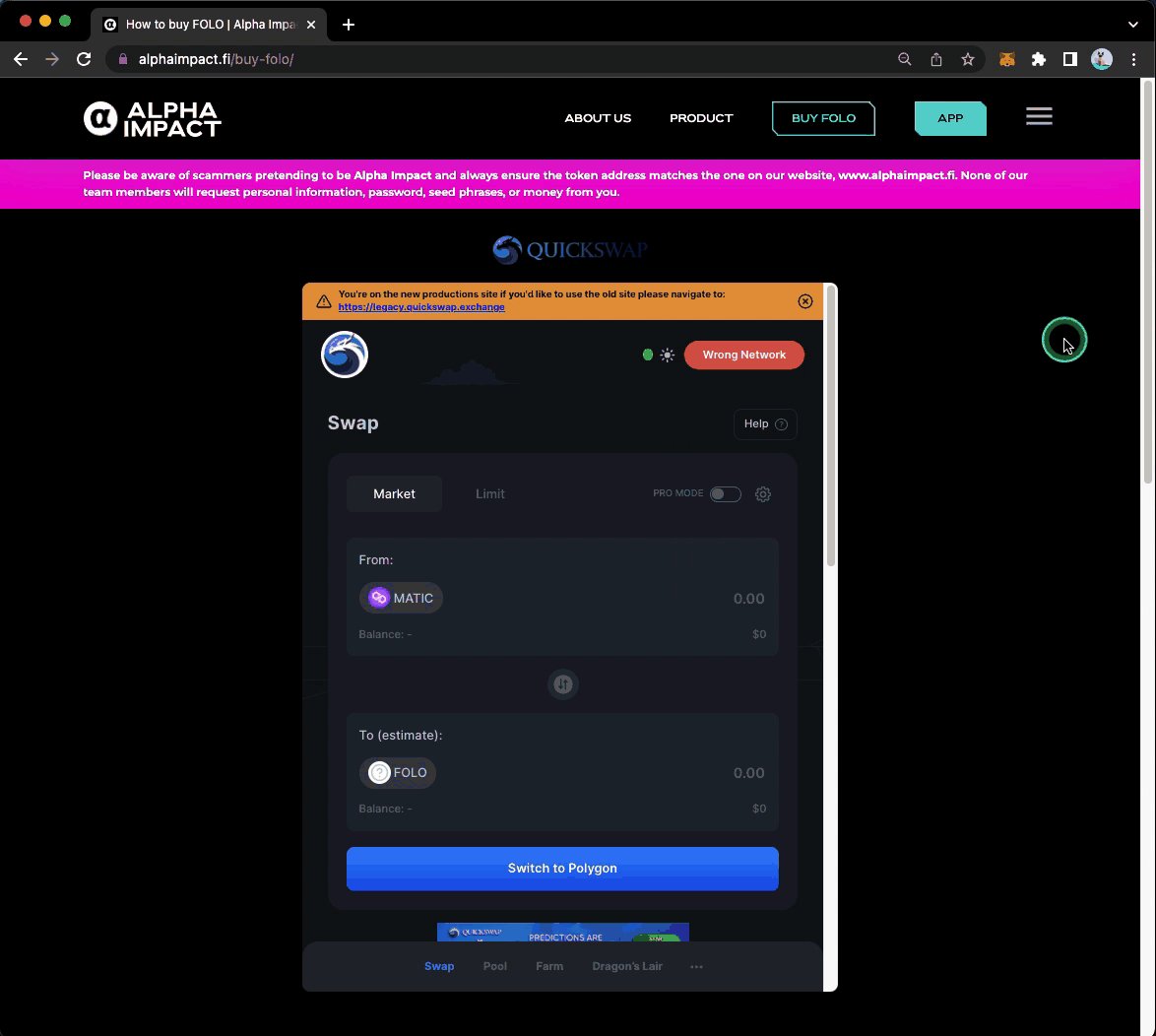Open the ABOUT US menu item

tap(598, 119)
